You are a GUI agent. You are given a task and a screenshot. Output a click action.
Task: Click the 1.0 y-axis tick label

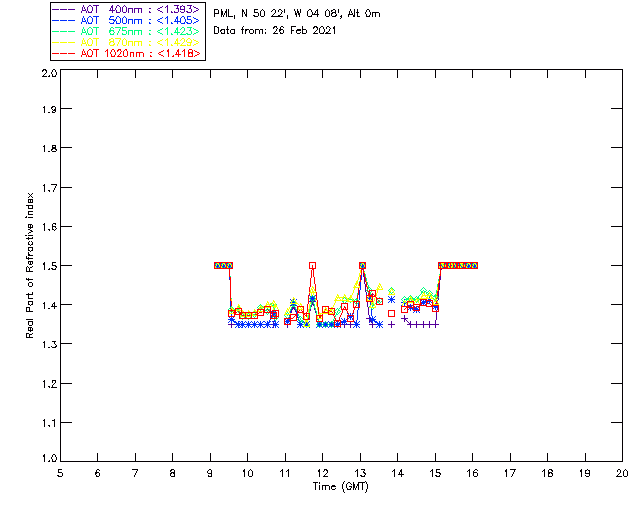click(x=49, y=458)
